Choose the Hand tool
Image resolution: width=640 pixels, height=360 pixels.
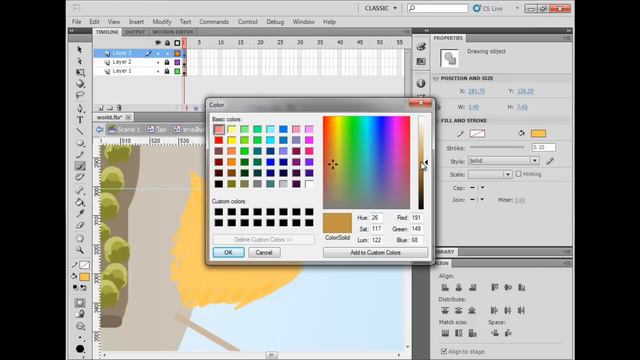80,238
